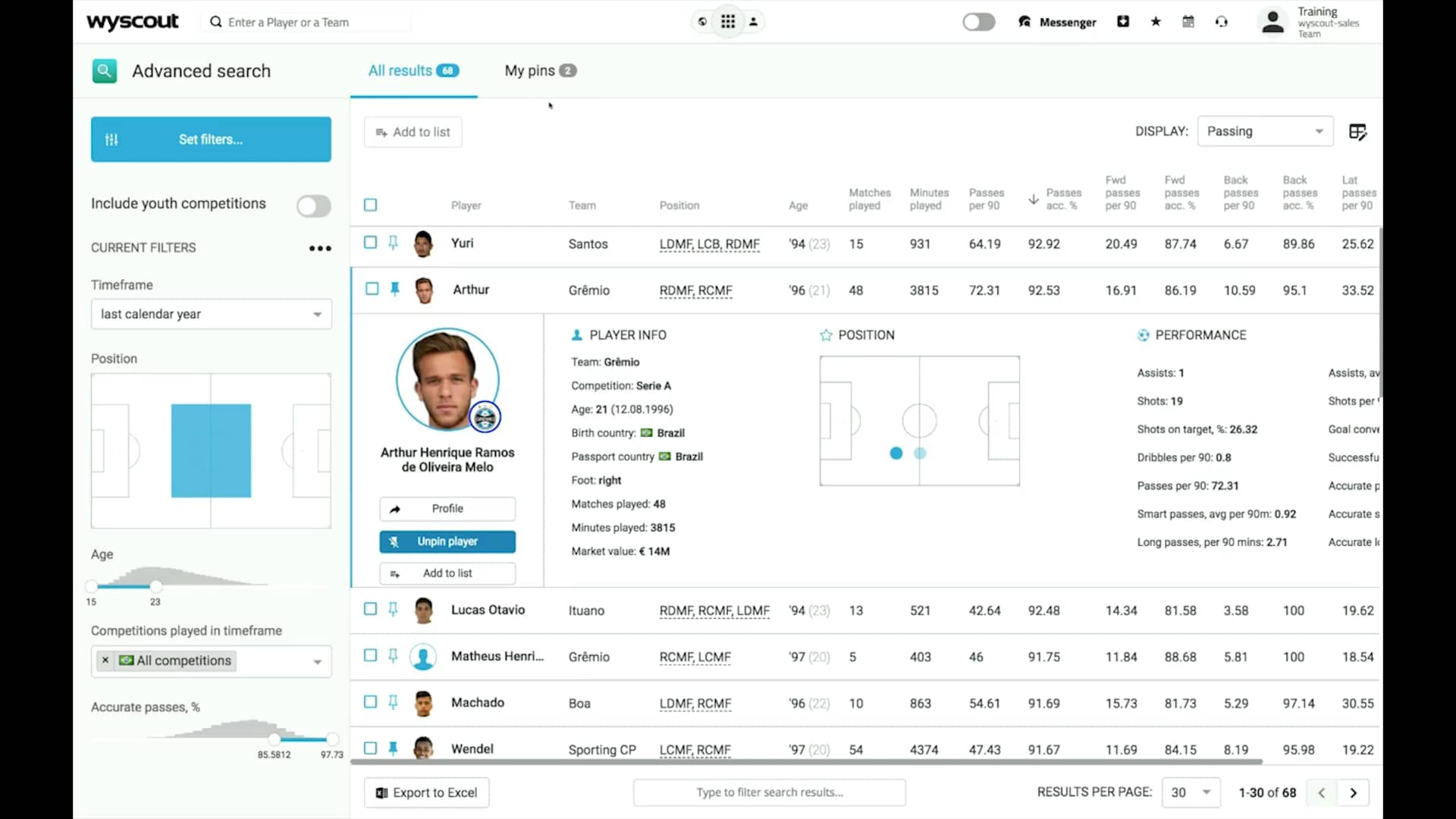Unpin the player Arthur using his row pin
Viewport: 1456px width, 819px height.
(395, 289)
